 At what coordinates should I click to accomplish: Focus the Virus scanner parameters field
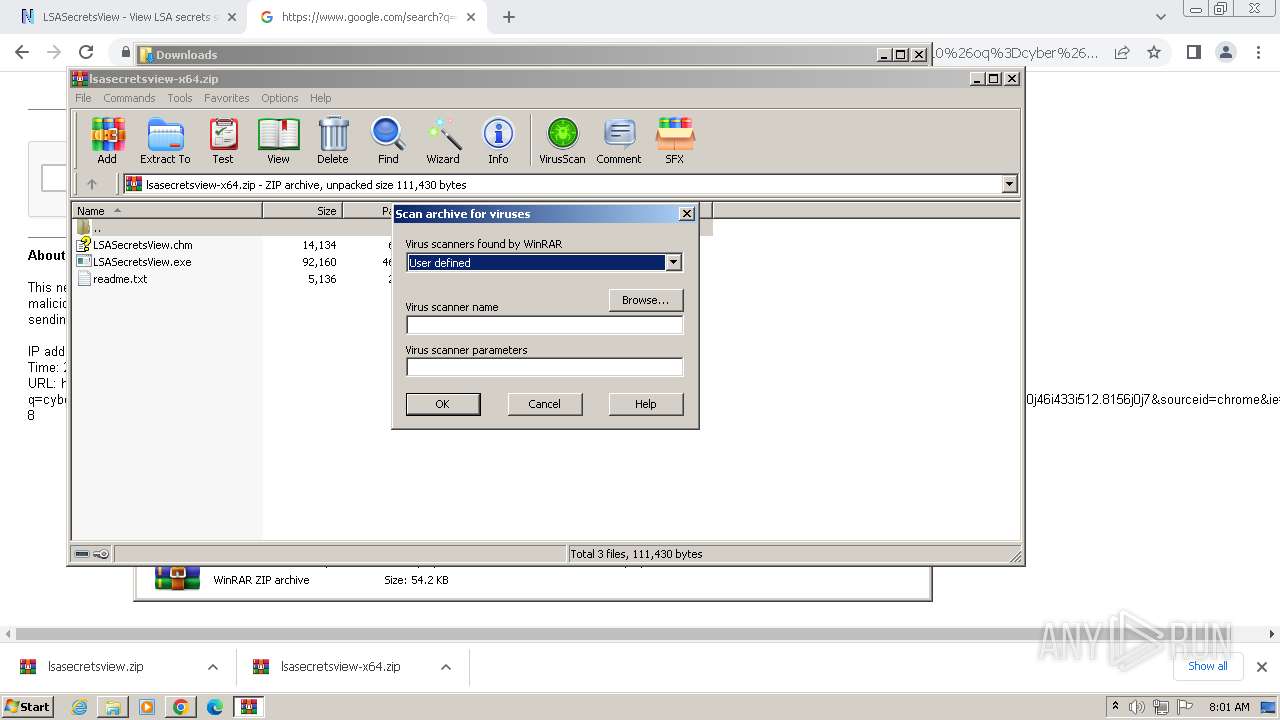pyautogui.click(x=544, y=367)
